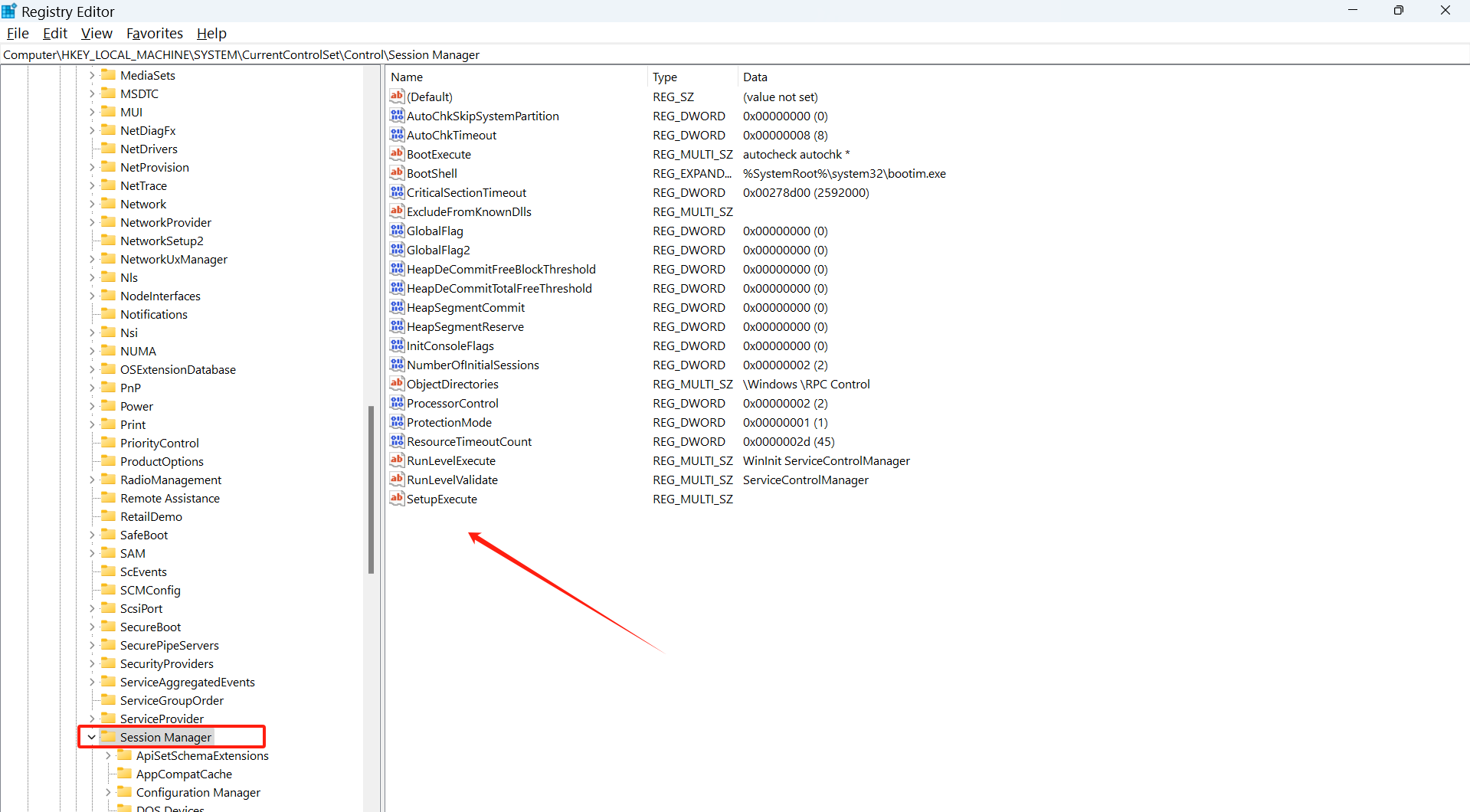Select the ProductOptions key

(x=162, y=461)
